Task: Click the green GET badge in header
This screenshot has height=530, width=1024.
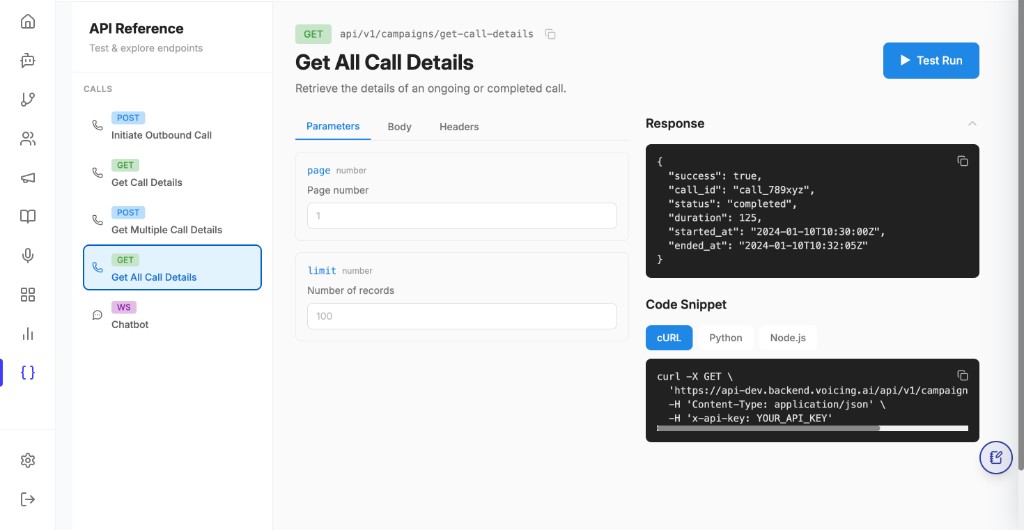Action: 313,34
